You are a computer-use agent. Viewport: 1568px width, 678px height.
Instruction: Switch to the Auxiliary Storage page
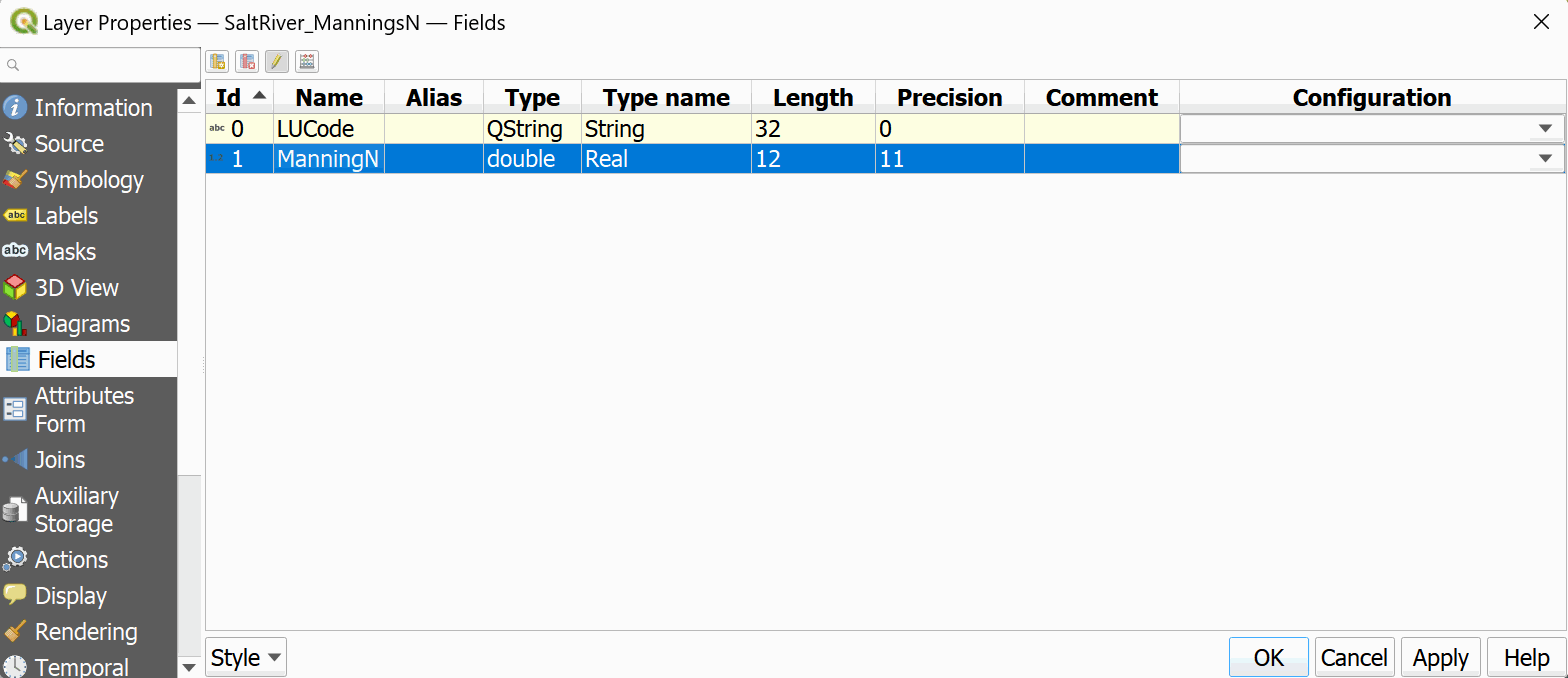(76, 510)
